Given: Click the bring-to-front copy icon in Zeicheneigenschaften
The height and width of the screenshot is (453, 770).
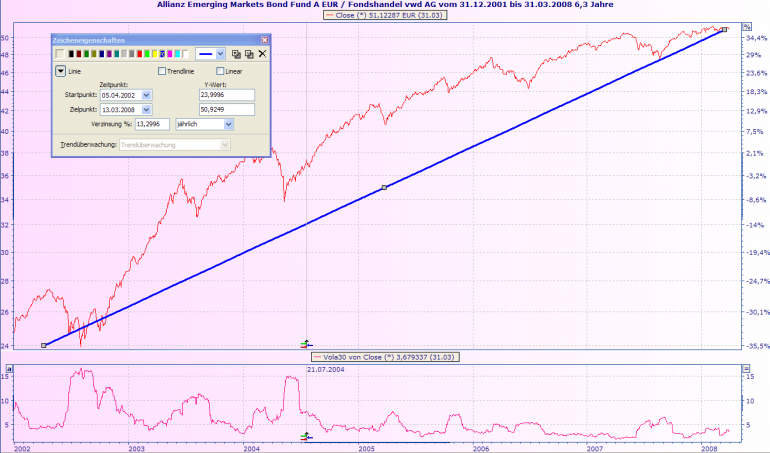Looking at the screenshot, I should point(236,54).
